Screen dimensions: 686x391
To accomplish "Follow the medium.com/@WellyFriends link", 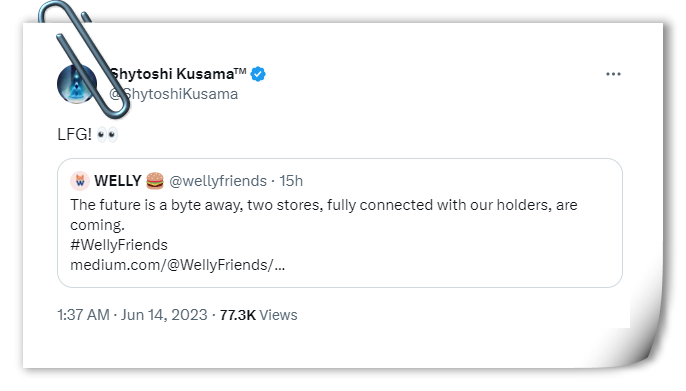I will click(178, 265).
